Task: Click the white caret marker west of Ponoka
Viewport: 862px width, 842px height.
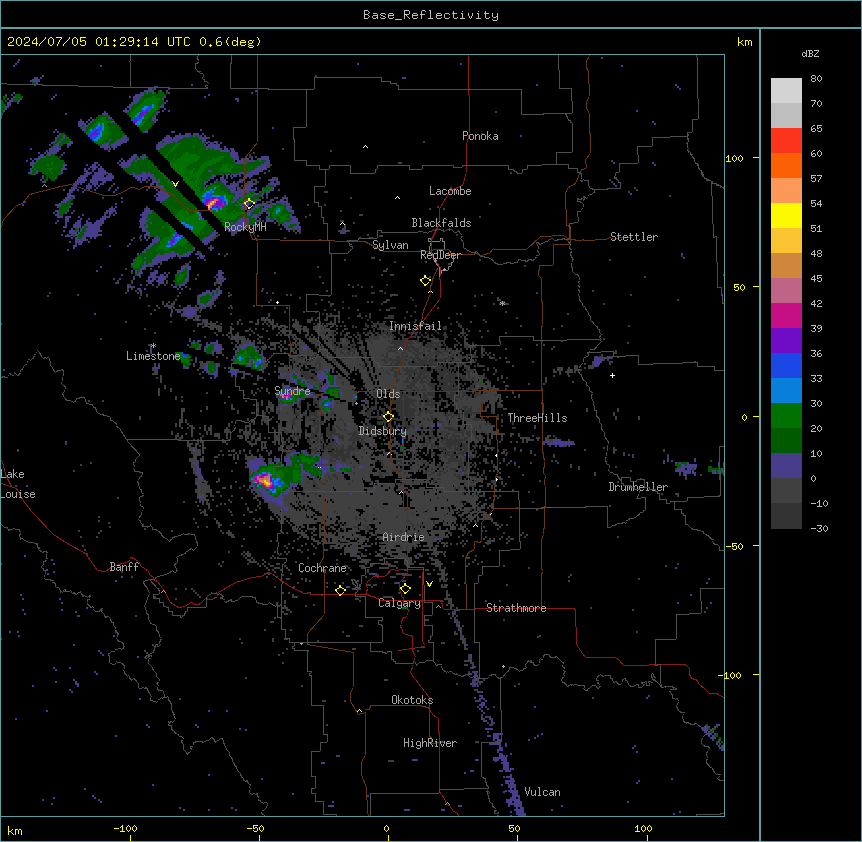Action: tap(365, 147)
